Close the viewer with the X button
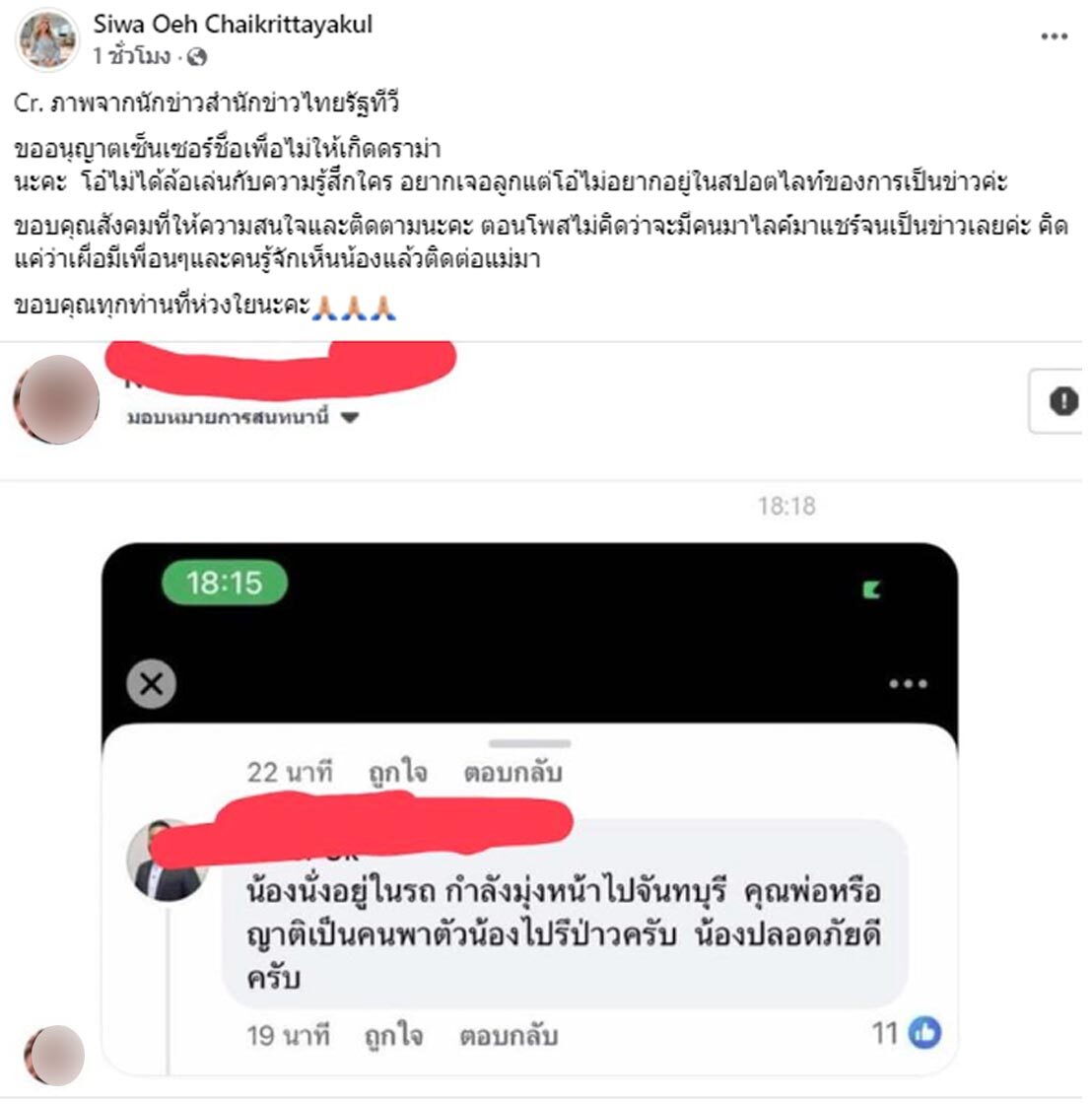 [152, 684]
